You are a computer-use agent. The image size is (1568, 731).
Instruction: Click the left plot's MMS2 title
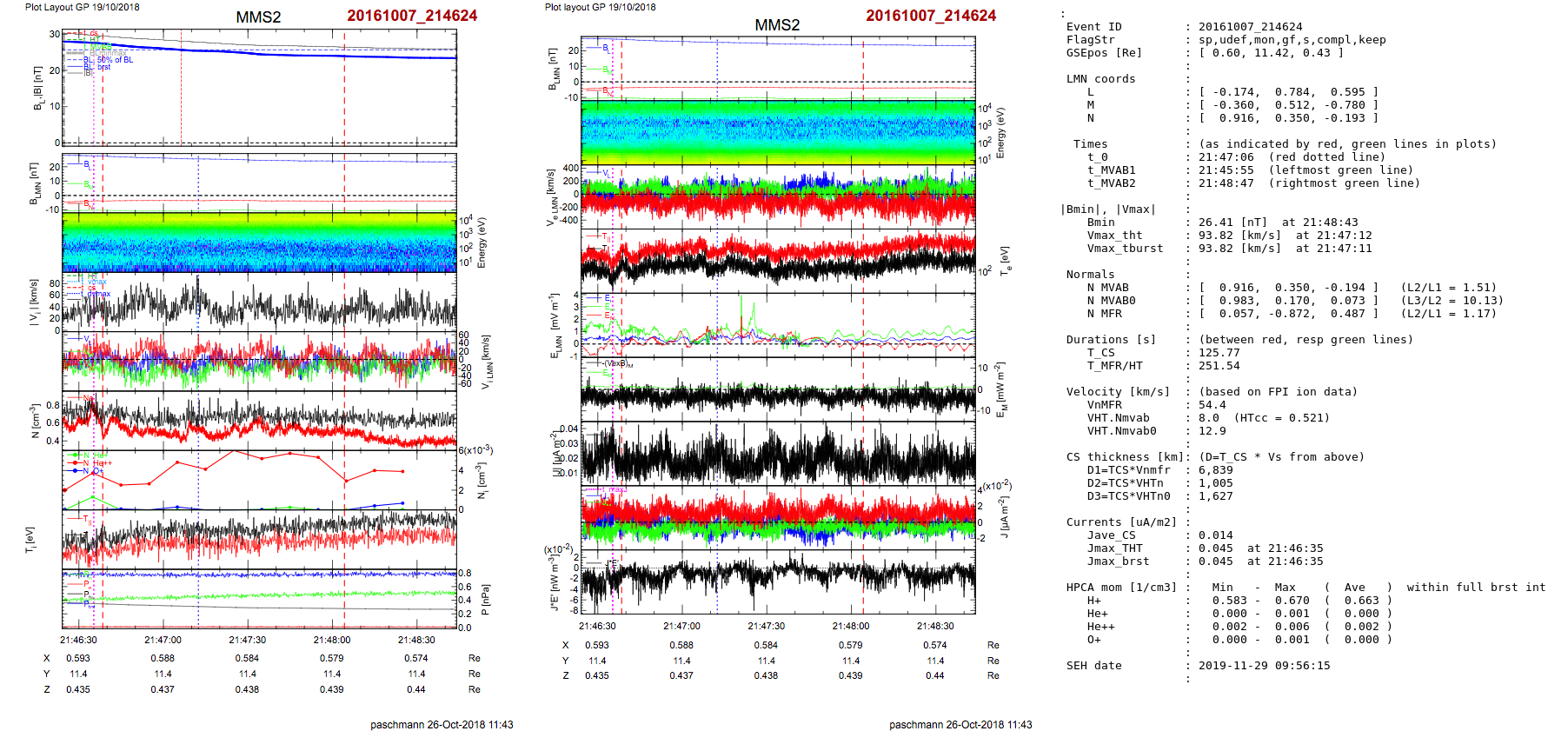coord(258,17)
